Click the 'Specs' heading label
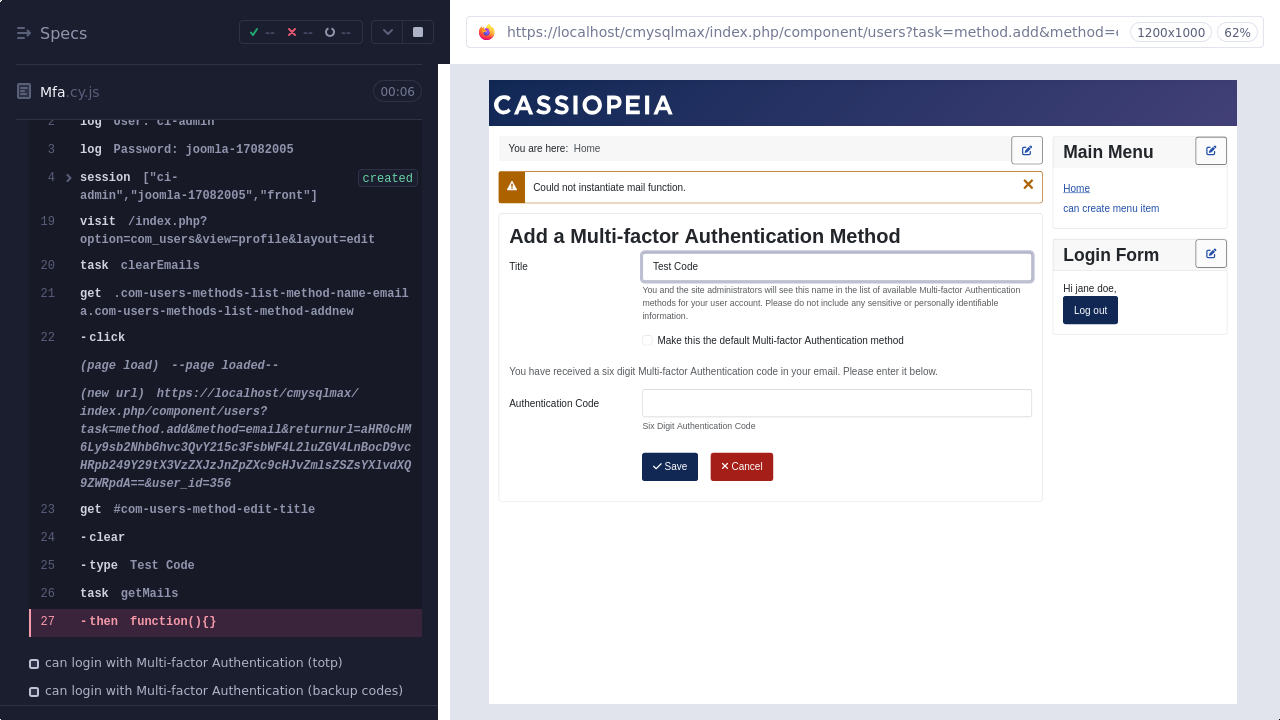The width and height of the screenshot is (1280, 720). 63,33
